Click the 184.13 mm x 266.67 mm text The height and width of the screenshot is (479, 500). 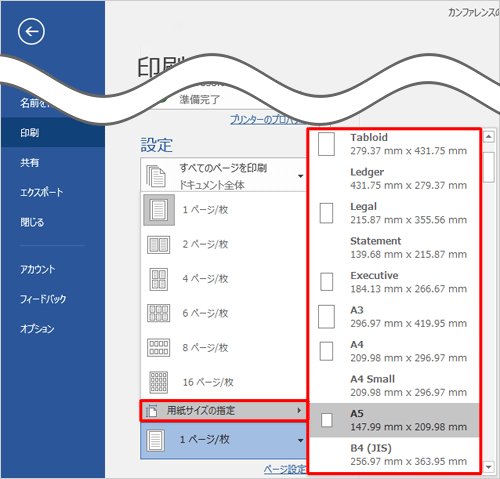[408, 289]
